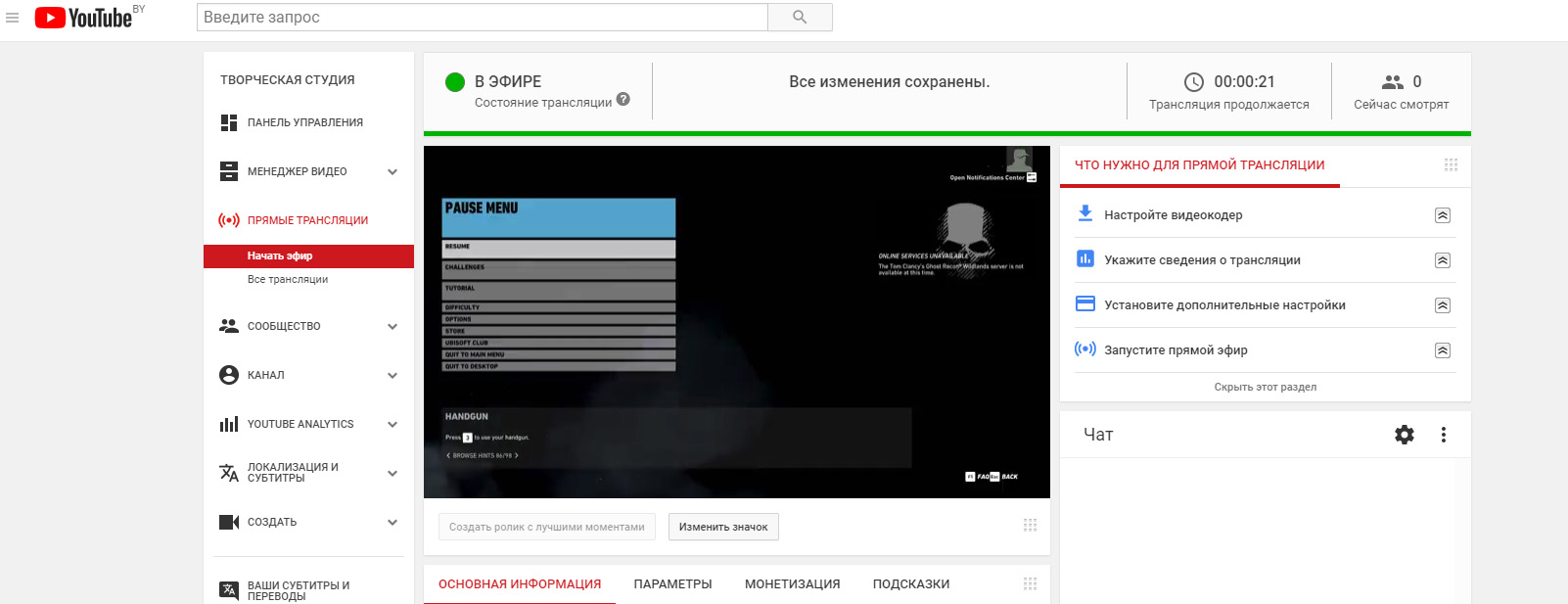Click Укажите сведения о трансляции icon
The width and height of the screenshot is (1568, 604).
click(1085, 258)
